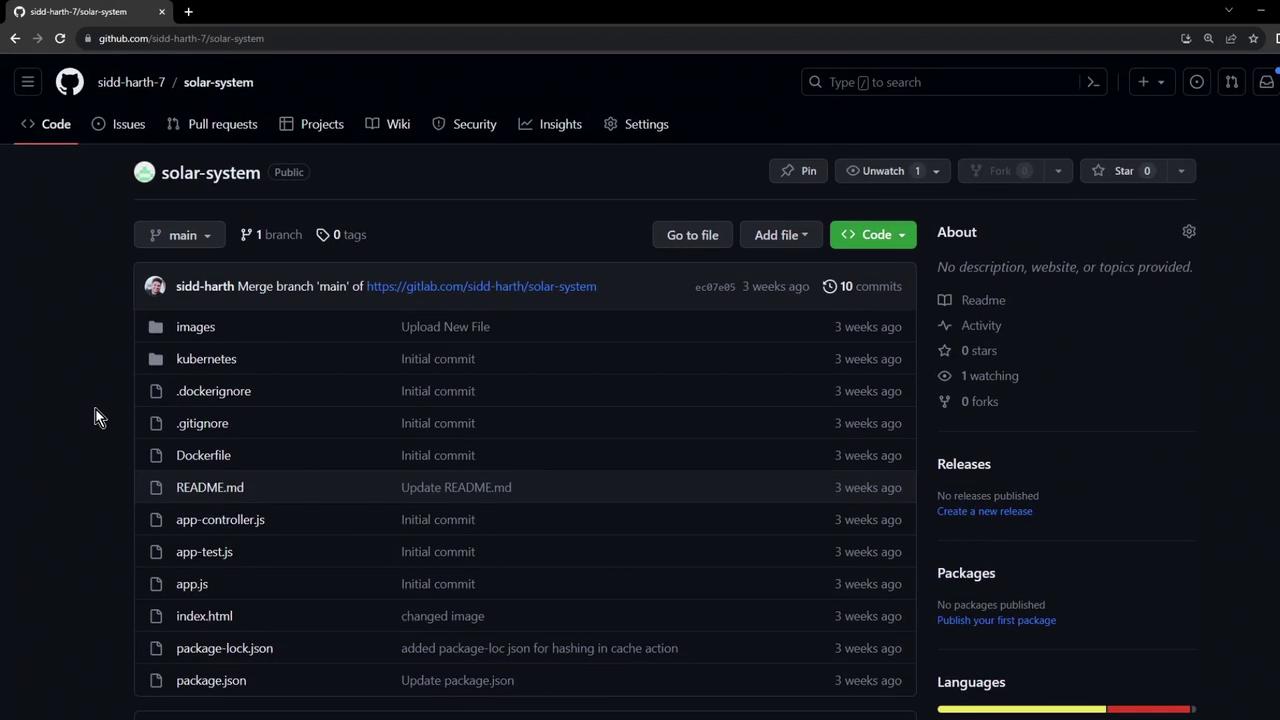1280x720 pixels.
Task: Click the sidd-harth commit author avatar
Action: tap(155, 286)
